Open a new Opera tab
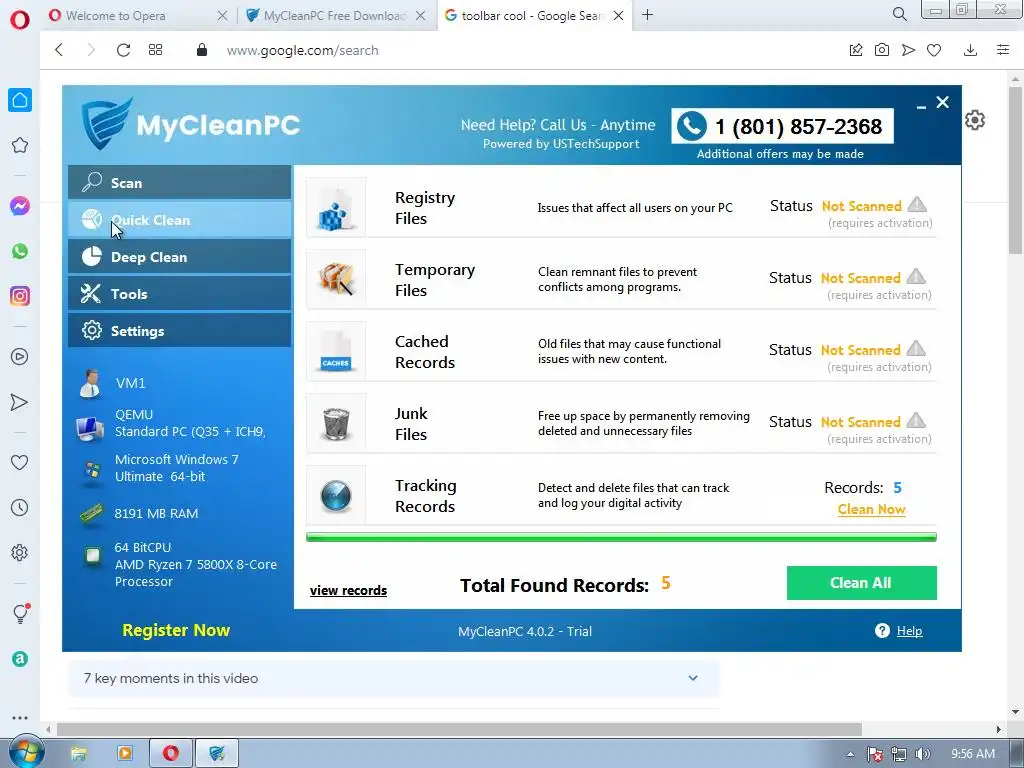The height and width of the screenshot is (768, 1024). (x=647, y=15)
